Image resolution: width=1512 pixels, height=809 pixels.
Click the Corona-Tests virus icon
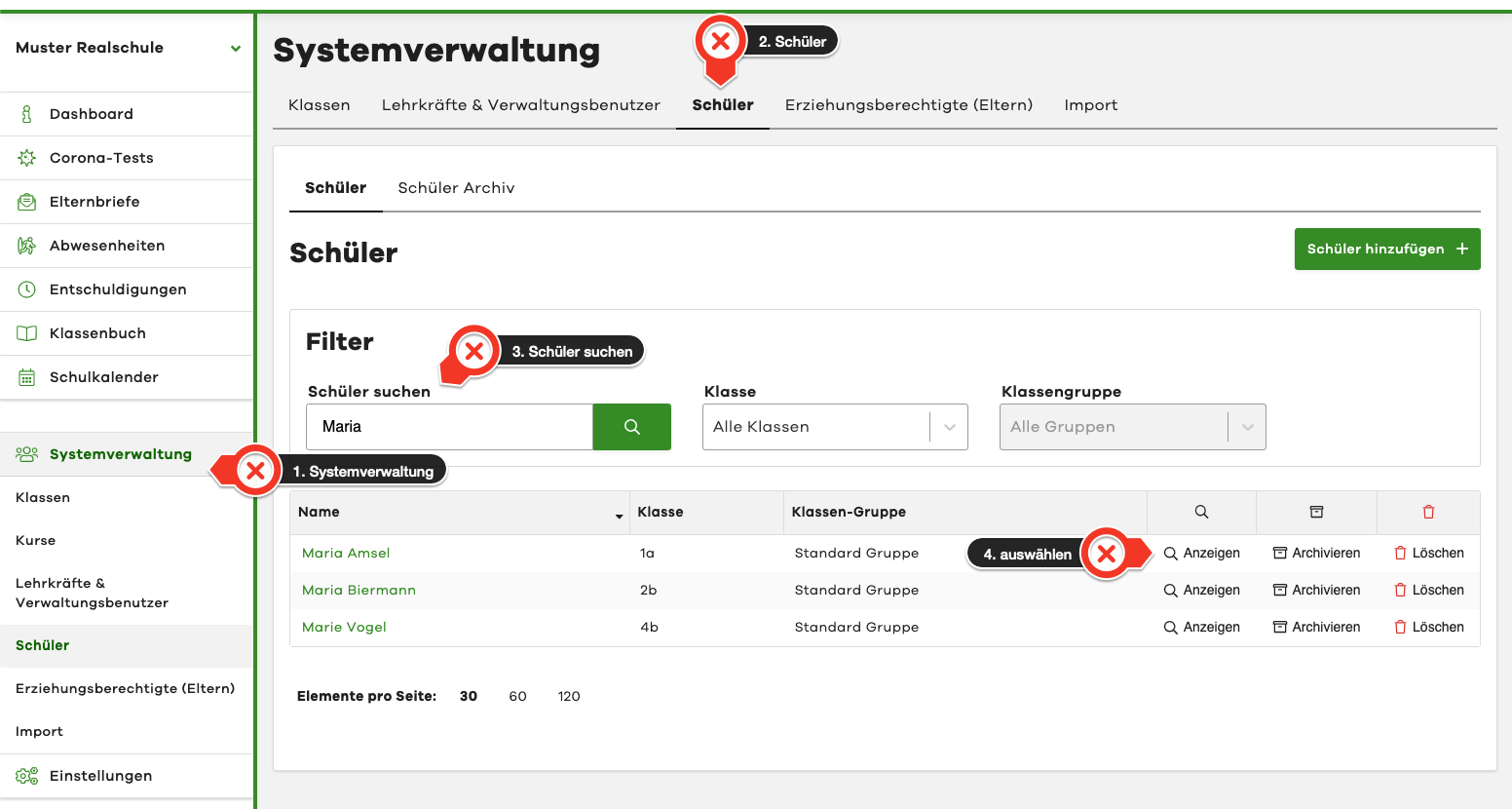(x=27, y=158)
